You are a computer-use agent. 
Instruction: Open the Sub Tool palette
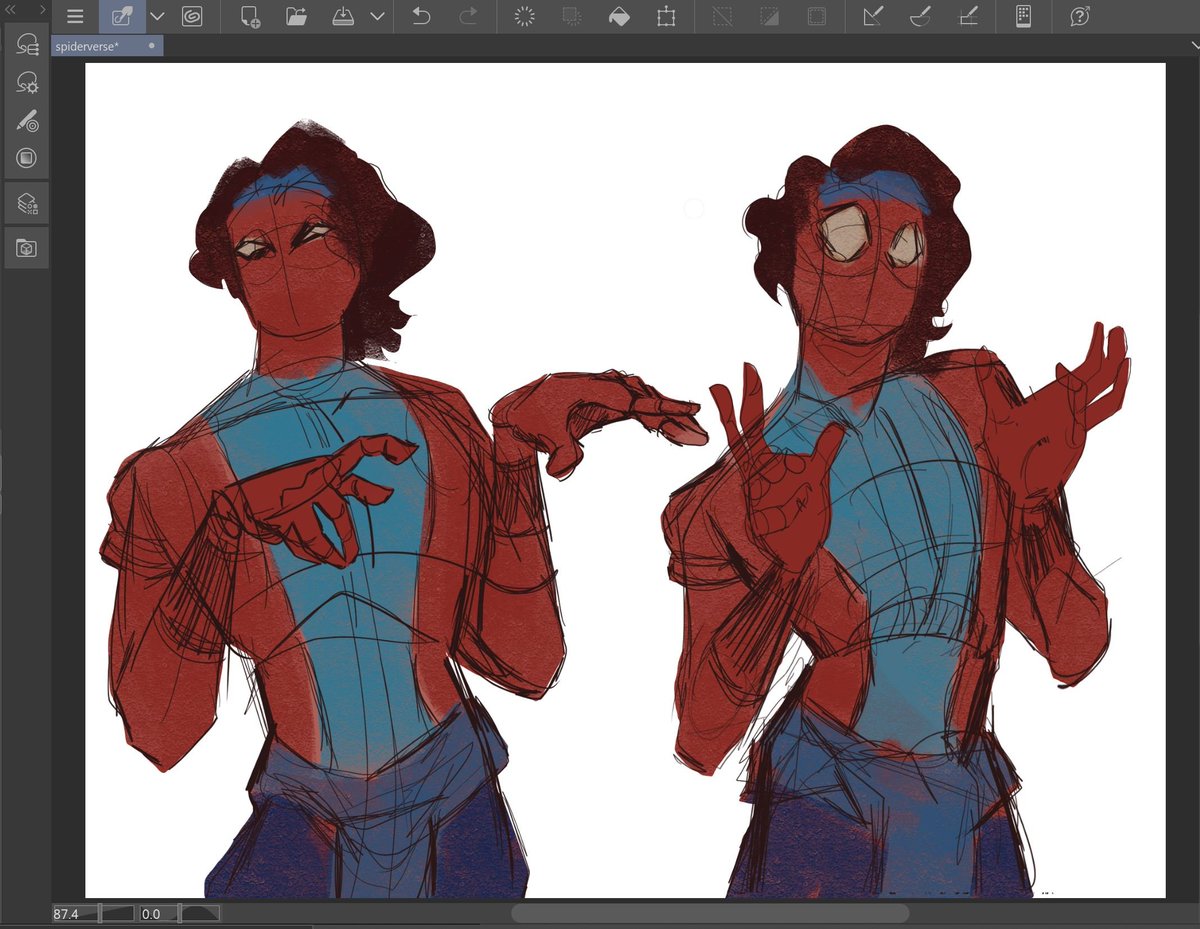click(x=27, y=43)
